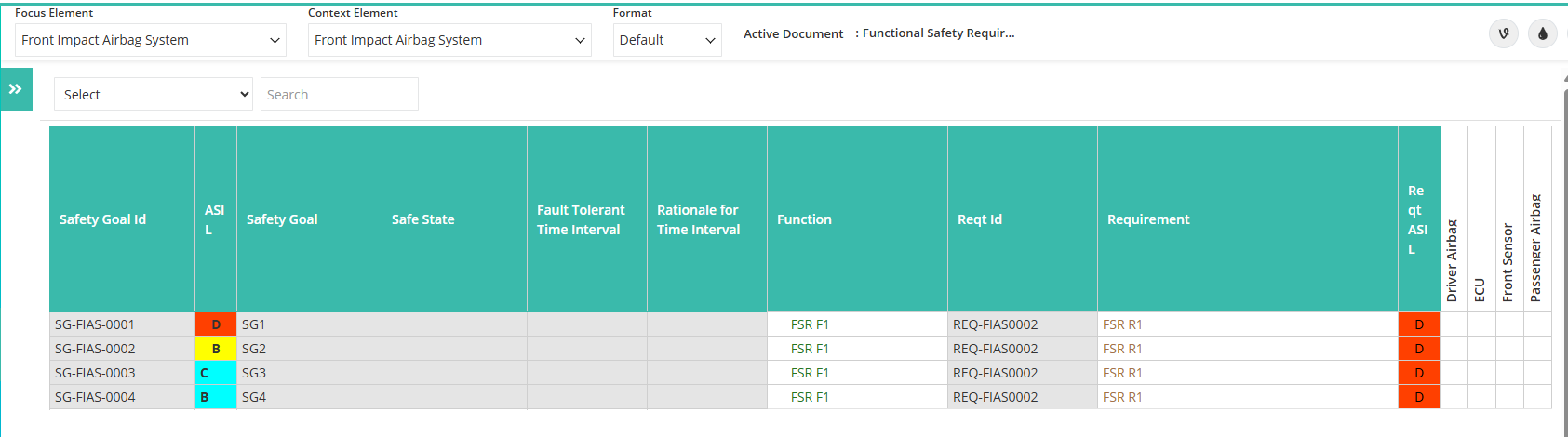Click the Reqt ASIL D cell in SG-FIAS-0001 row
This screenshot has height=437, width=1568.
point(1419,324)
